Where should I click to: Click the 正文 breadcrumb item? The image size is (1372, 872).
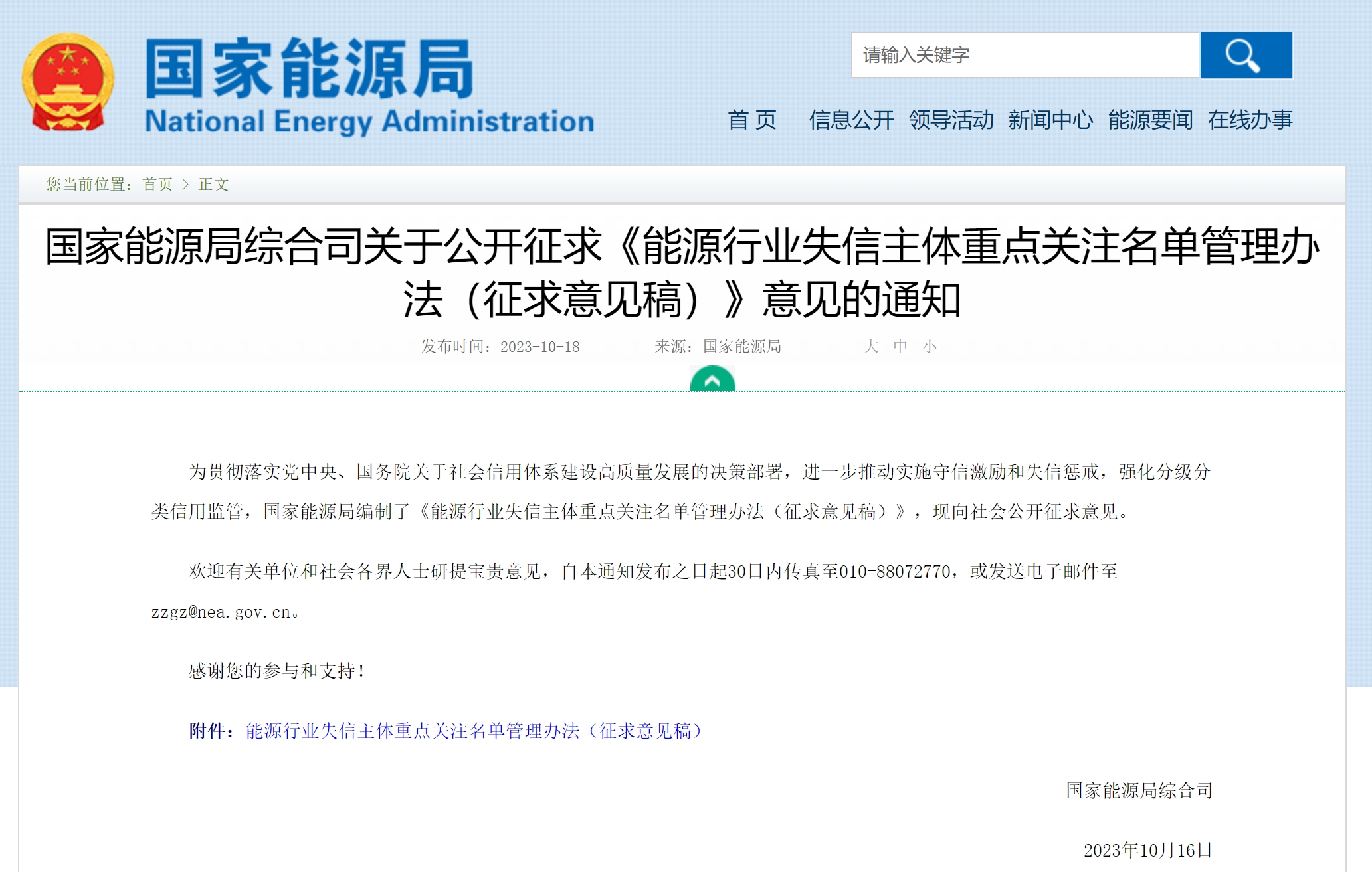coord(213,185)
